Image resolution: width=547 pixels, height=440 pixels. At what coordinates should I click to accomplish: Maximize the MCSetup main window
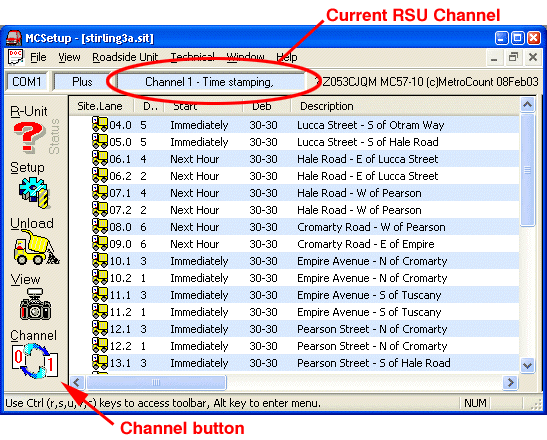[517, 38]
